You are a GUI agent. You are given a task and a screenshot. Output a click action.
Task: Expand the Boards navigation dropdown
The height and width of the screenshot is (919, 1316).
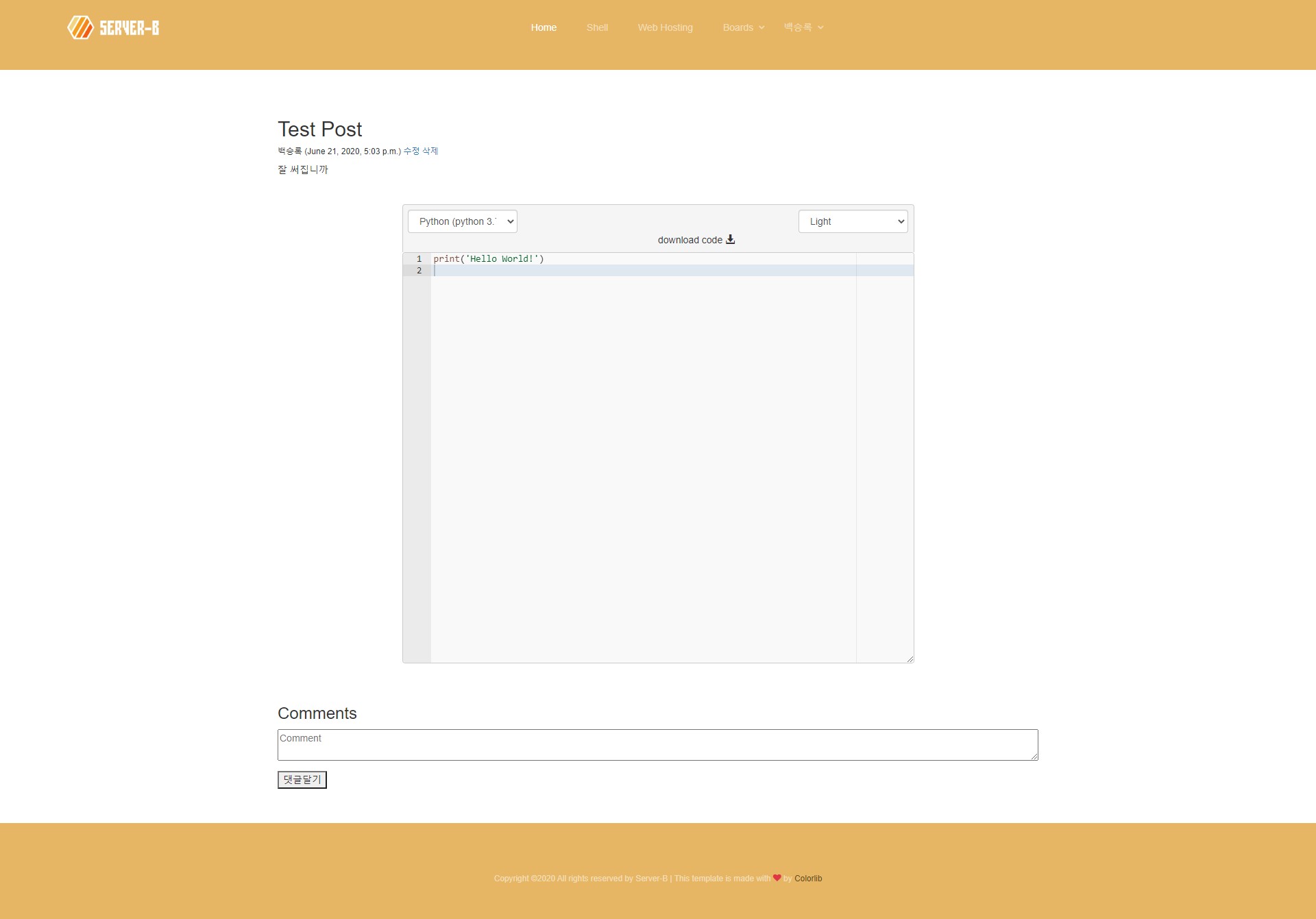tap(742, 27)
